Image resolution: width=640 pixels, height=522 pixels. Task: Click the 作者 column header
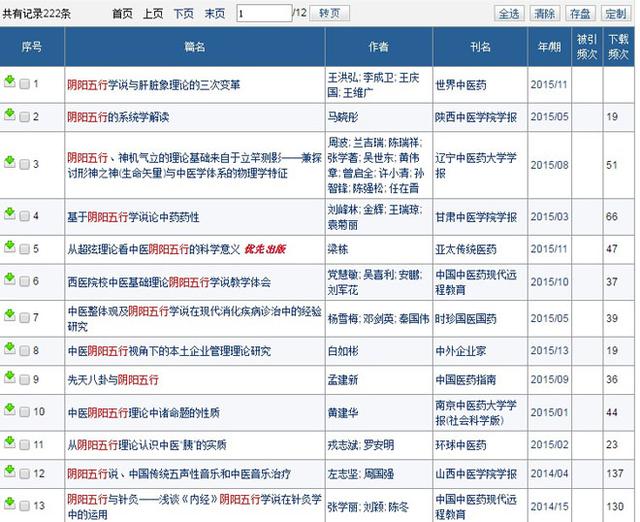tap(379, 47)
